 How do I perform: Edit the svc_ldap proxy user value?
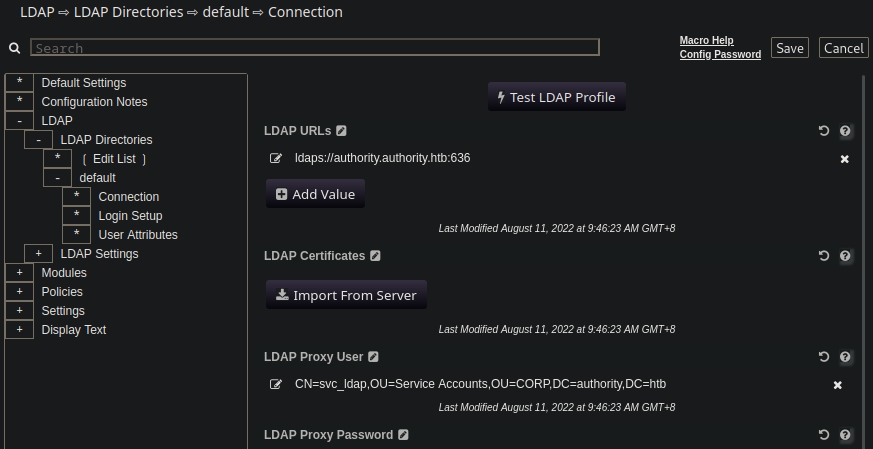[276, 384]
